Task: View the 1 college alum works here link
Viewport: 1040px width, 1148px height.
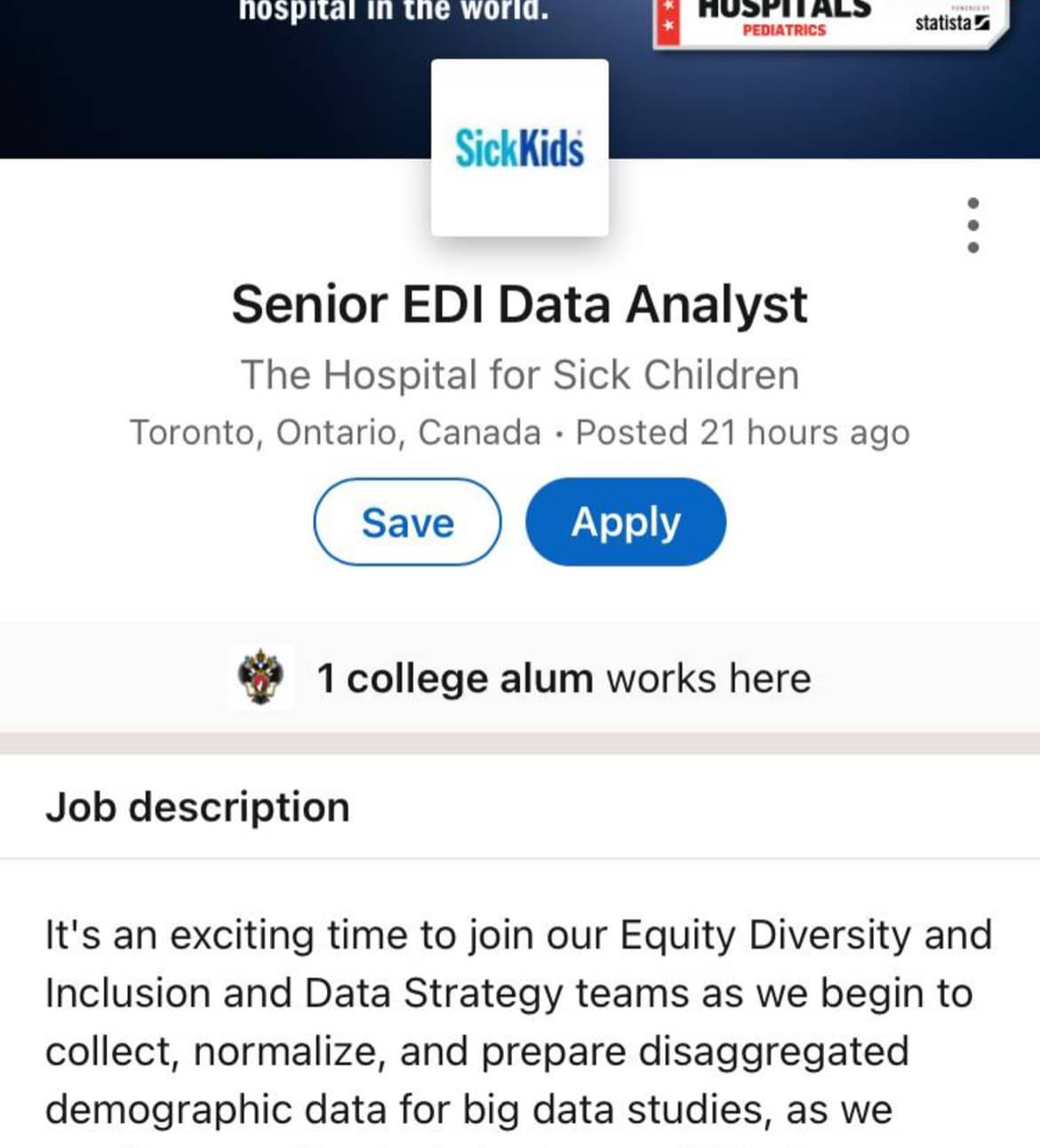Action: (564, 678)
